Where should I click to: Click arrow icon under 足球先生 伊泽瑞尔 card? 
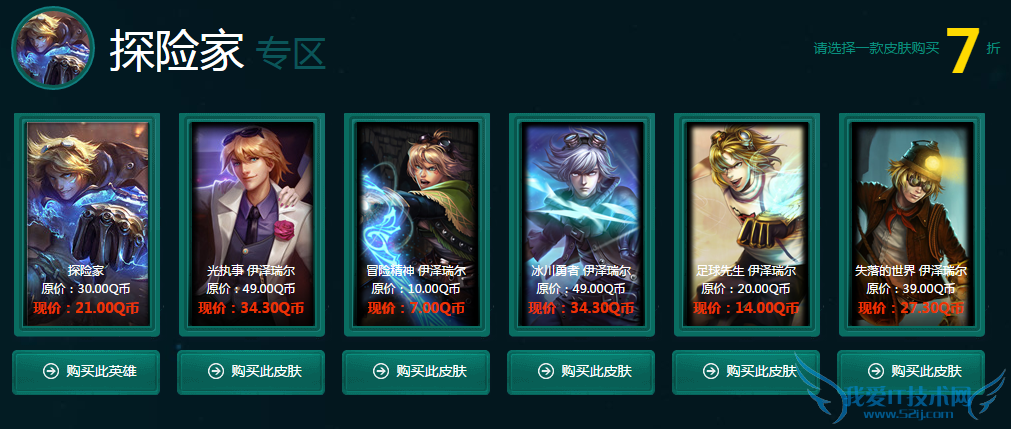[711, 371]
